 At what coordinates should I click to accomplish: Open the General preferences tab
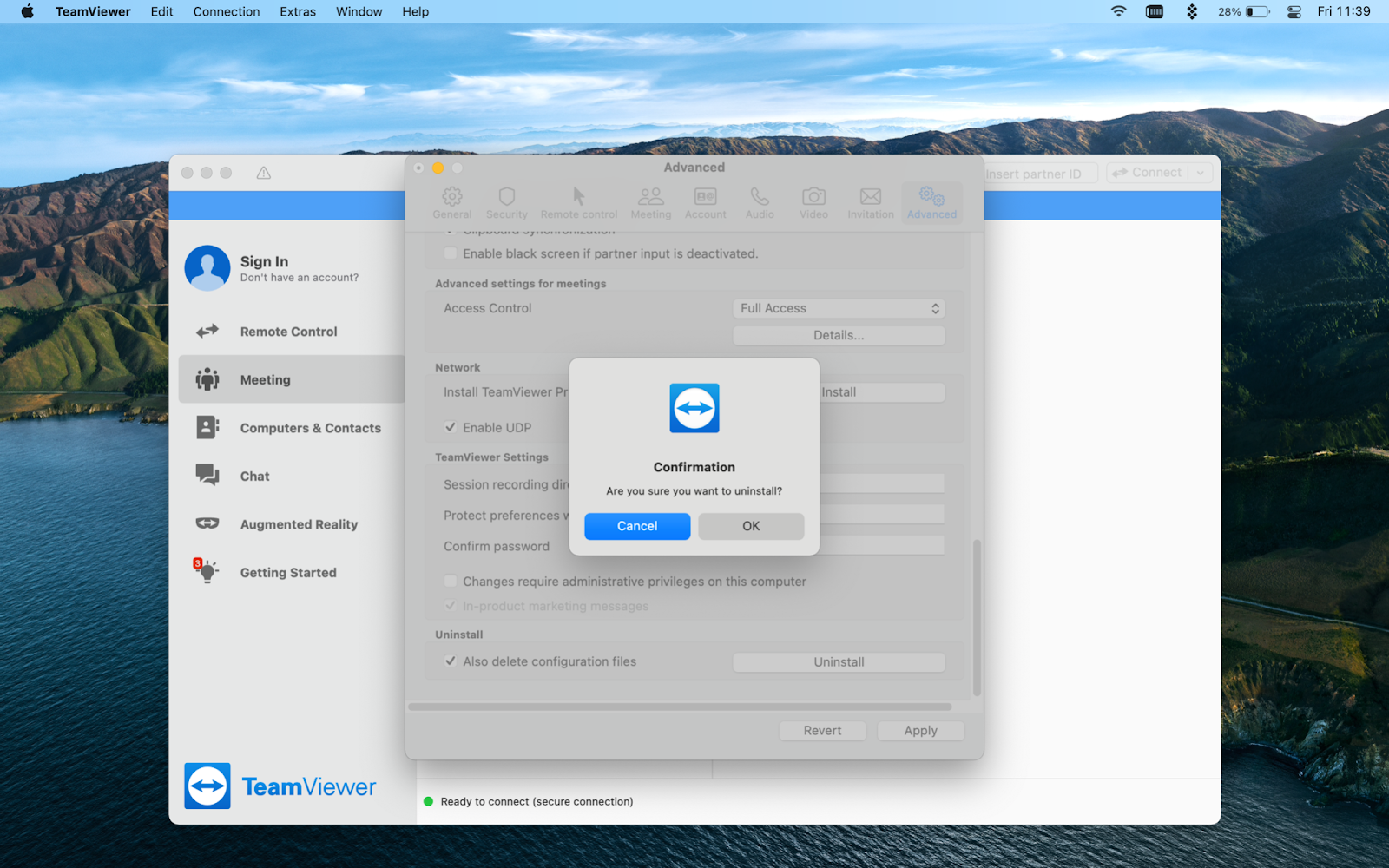452,203
